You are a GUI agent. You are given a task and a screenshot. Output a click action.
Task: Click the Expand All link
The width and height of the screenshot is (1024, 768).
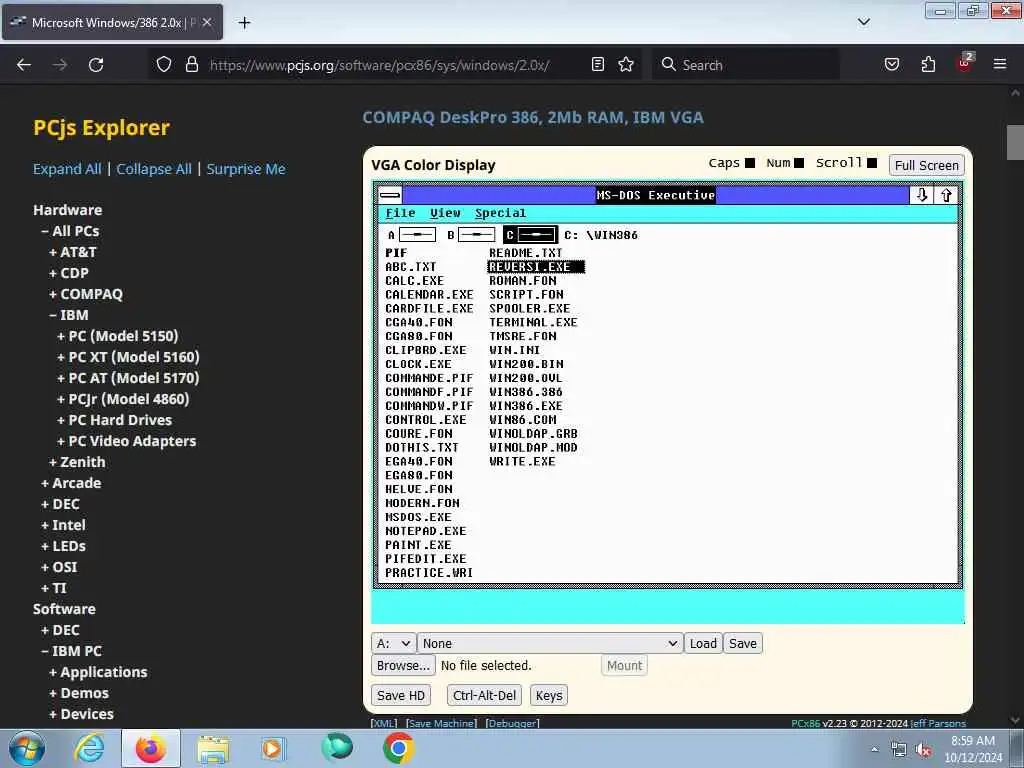(67, 169)
